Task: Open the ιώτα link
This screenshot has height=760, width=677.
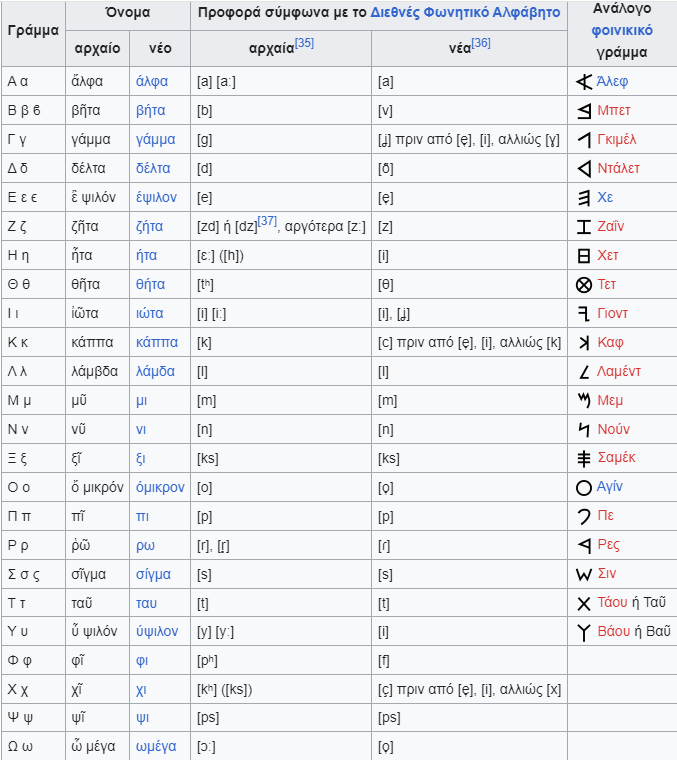Action: click(149, 313)
